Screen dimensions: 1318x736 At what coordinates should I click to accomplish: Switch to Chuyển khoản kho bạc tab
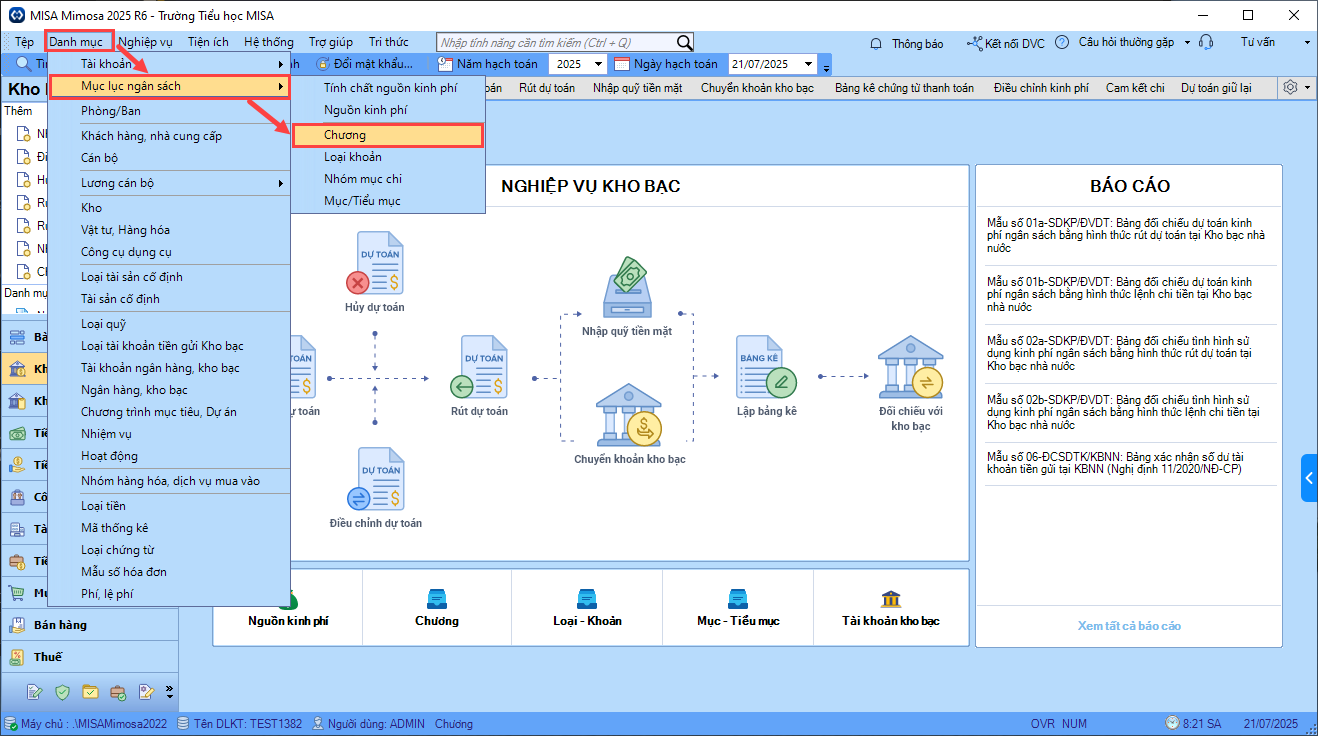(x=757, y=88)
